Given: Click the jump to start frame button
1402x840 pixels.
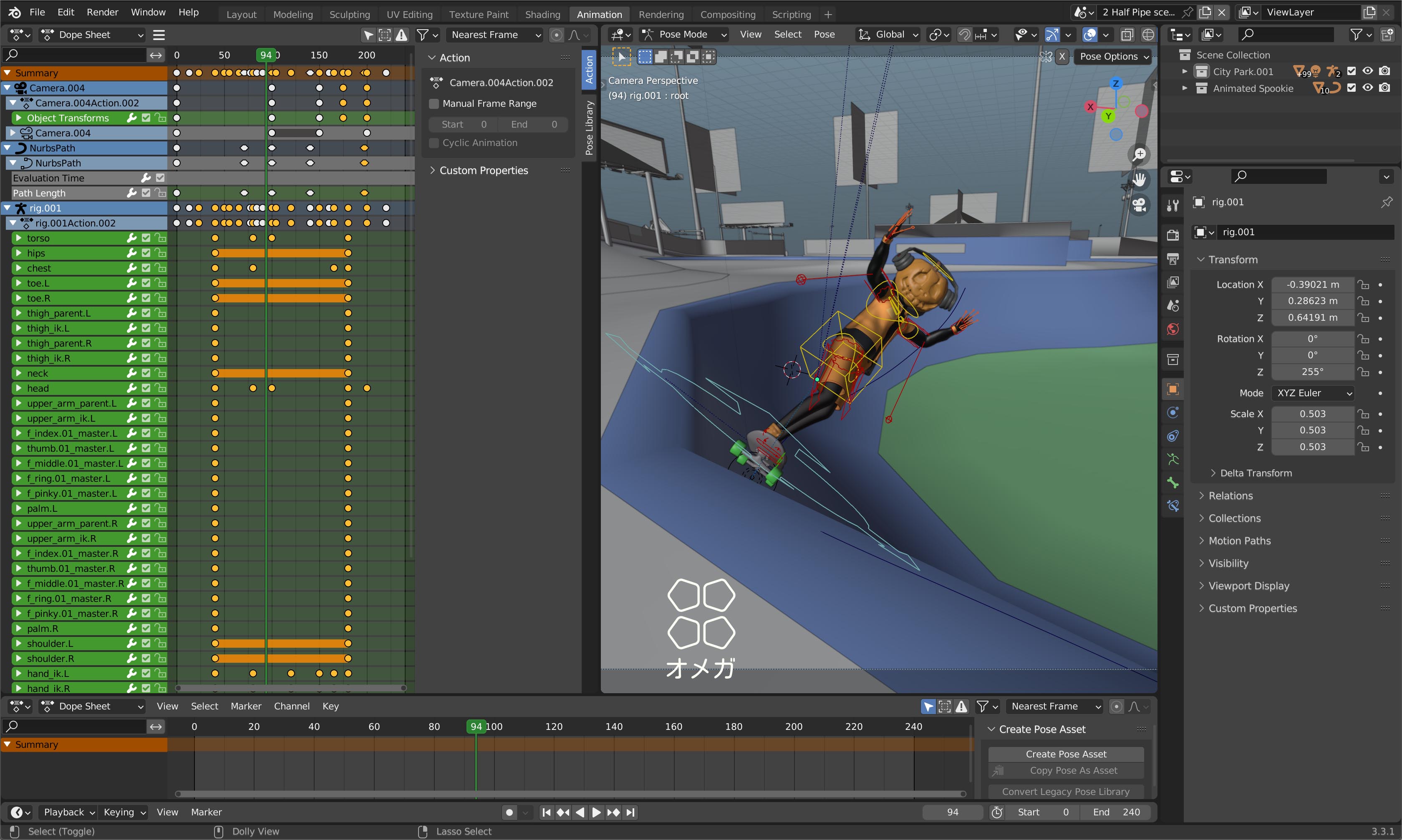Looking at the screenshot, I should [547, 812].
